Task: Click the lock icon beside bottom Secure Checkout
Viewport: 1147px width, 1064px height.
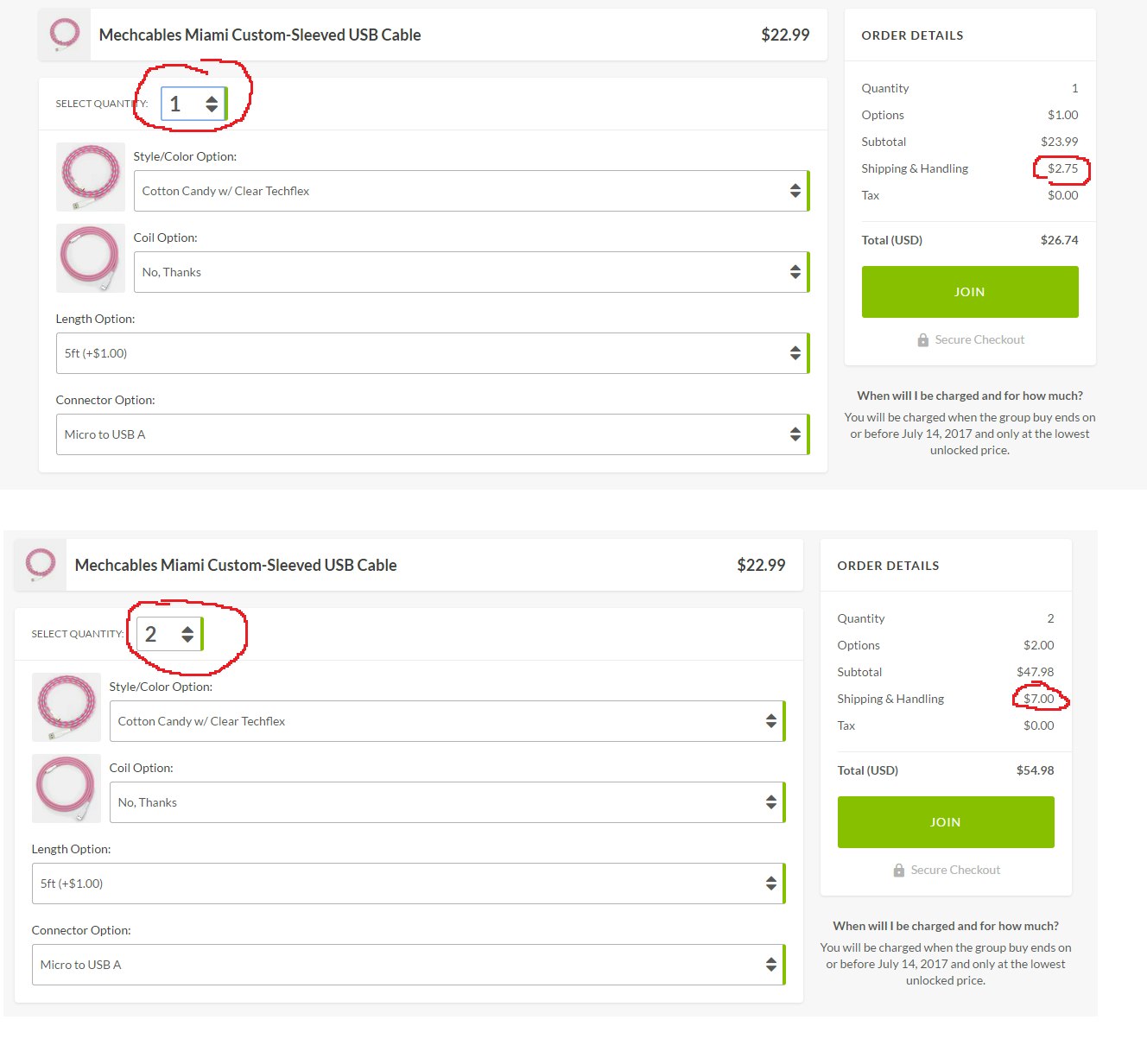Action: [x=899, y=871]
